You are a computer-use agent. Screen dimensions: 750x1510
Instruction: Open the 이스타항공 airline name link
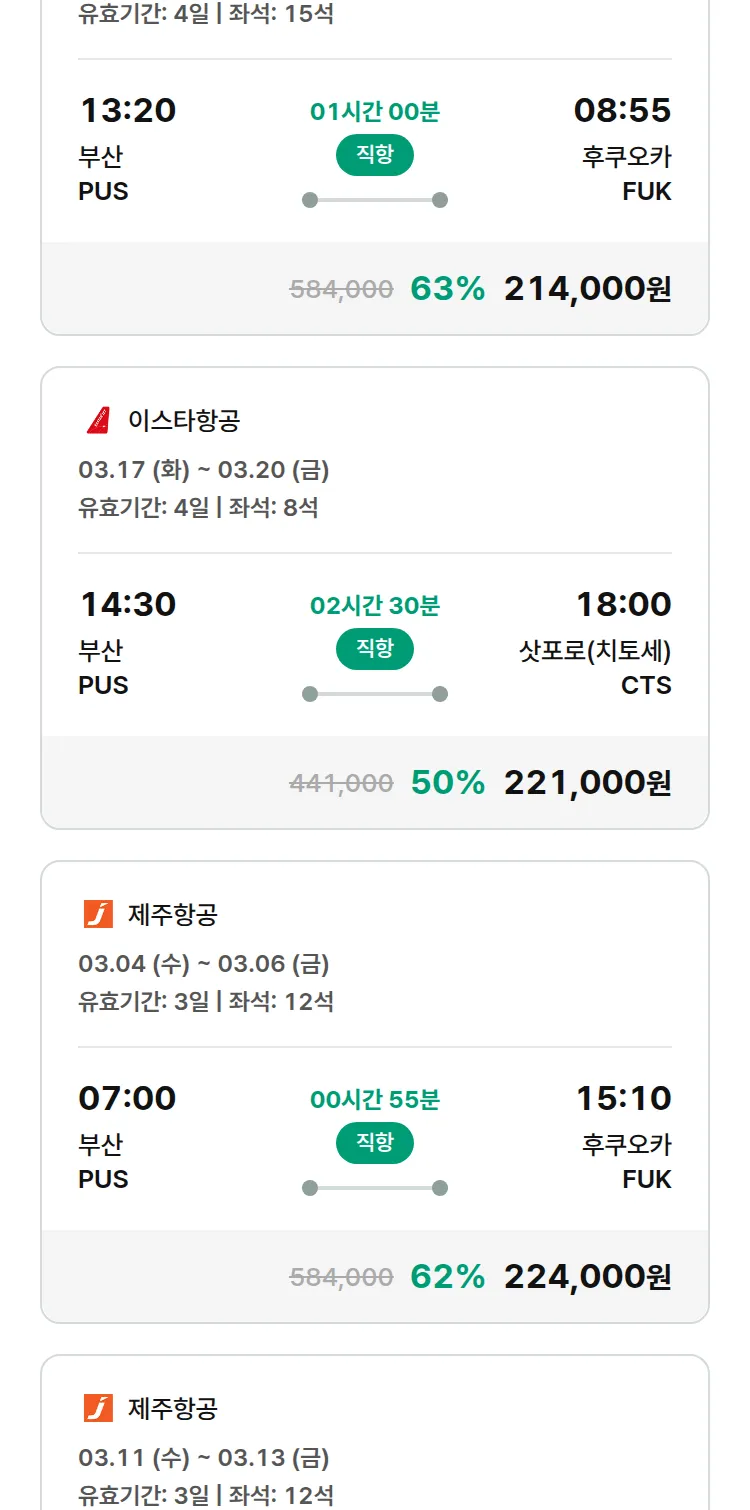pyautogui.click(x=184, y=420)
